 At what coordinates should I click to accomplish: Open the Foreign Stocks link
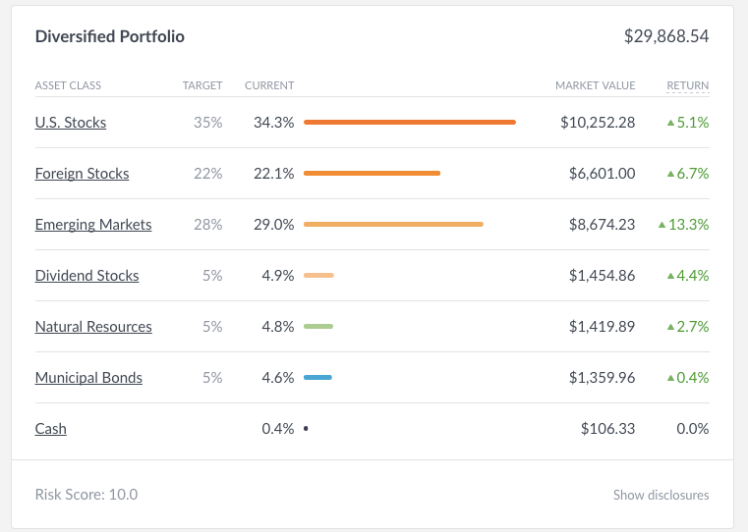pyautogui.click(x=82, y=173)
